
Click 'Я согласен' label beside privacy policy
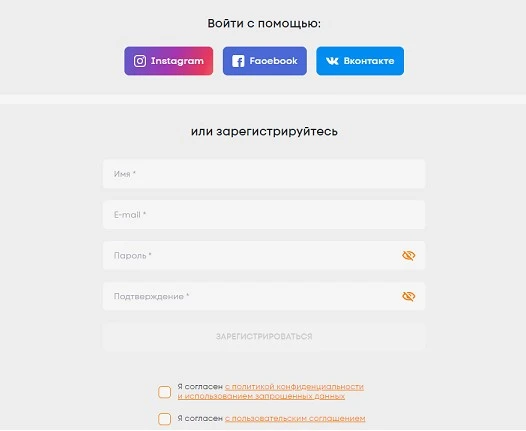200,387
